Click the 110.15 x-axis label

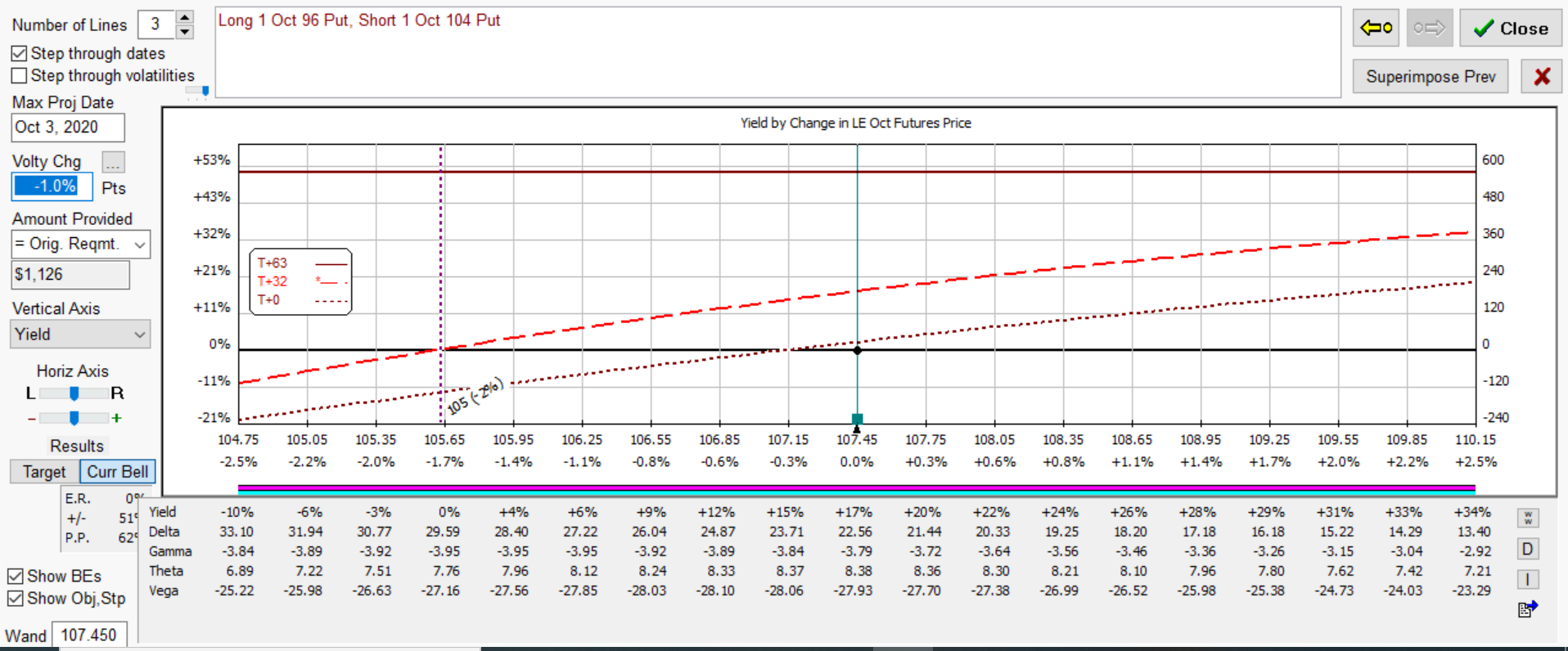[1476, 440]
